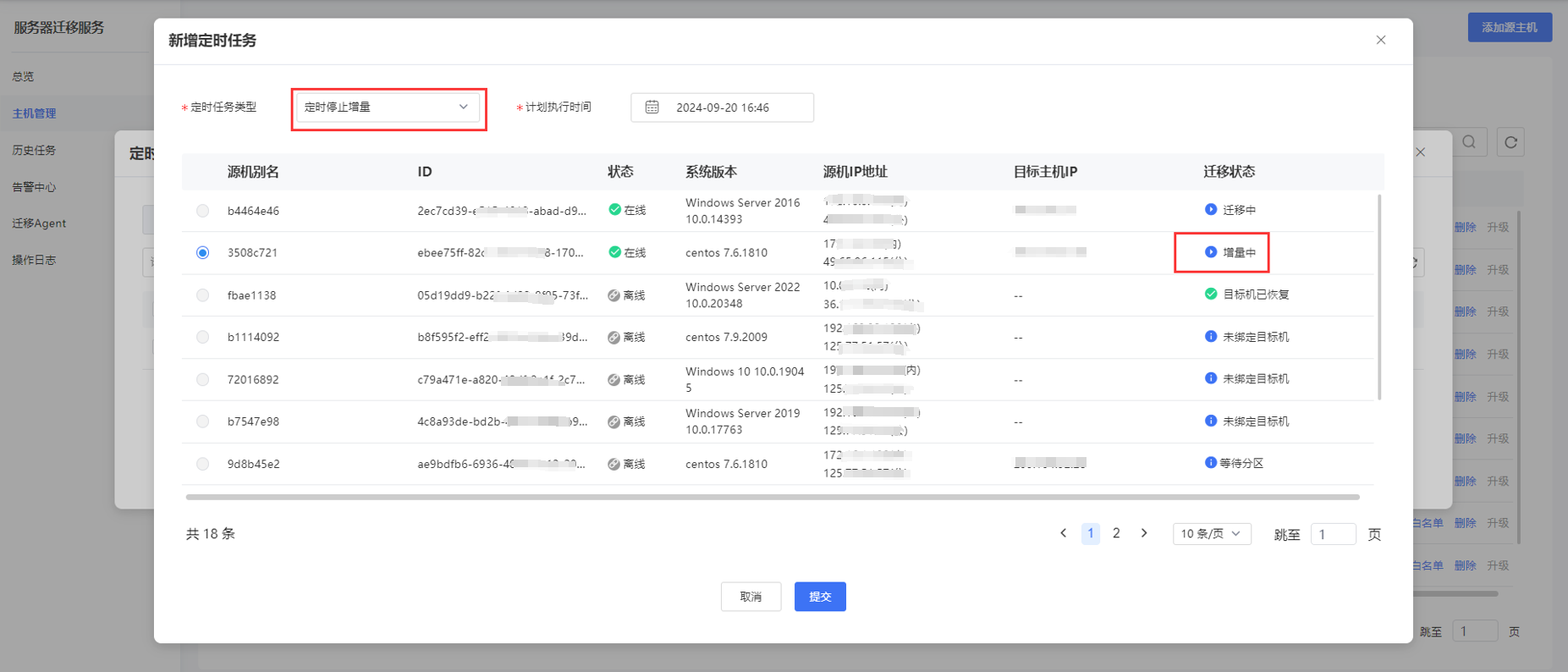Click the 共 18 条 total count text
The image size is (1568, 672).
pos(211,534)
